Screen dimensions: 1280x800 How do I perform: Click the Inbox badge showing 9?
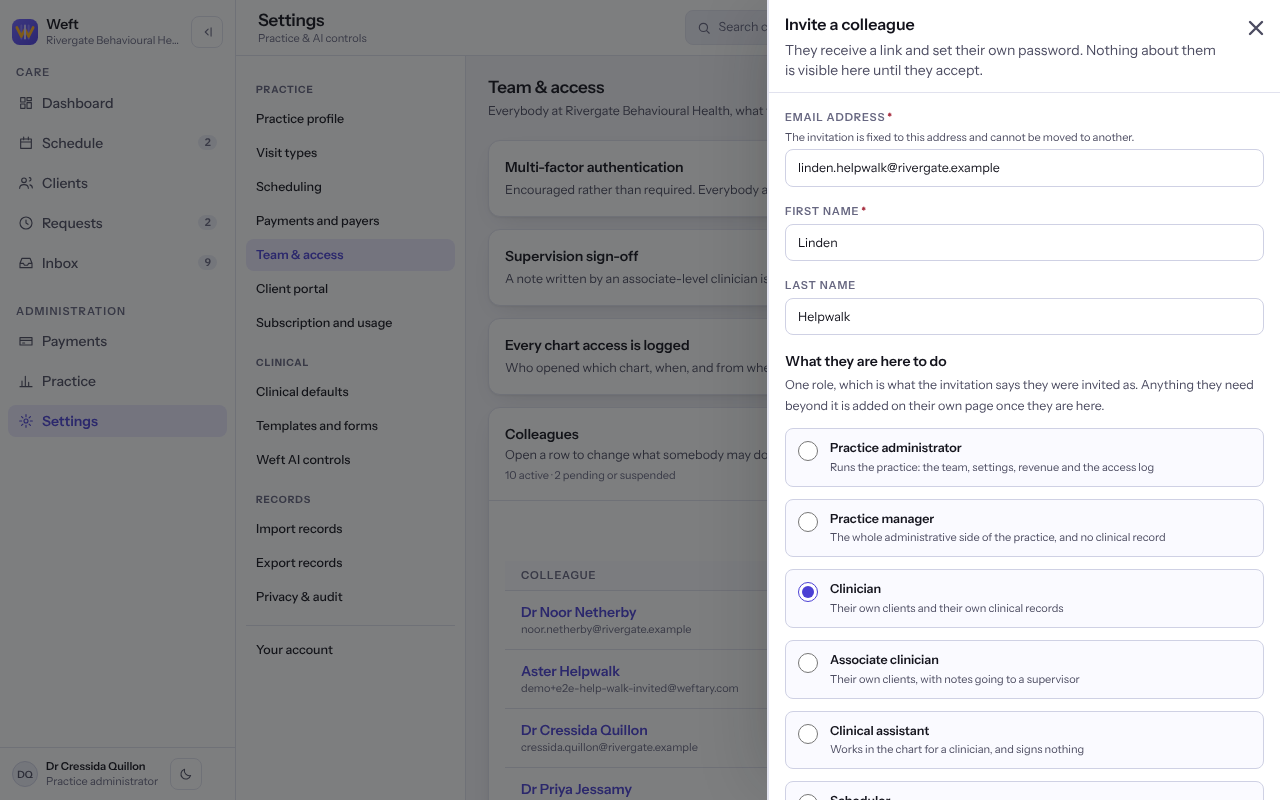click(x=207, y=263)
